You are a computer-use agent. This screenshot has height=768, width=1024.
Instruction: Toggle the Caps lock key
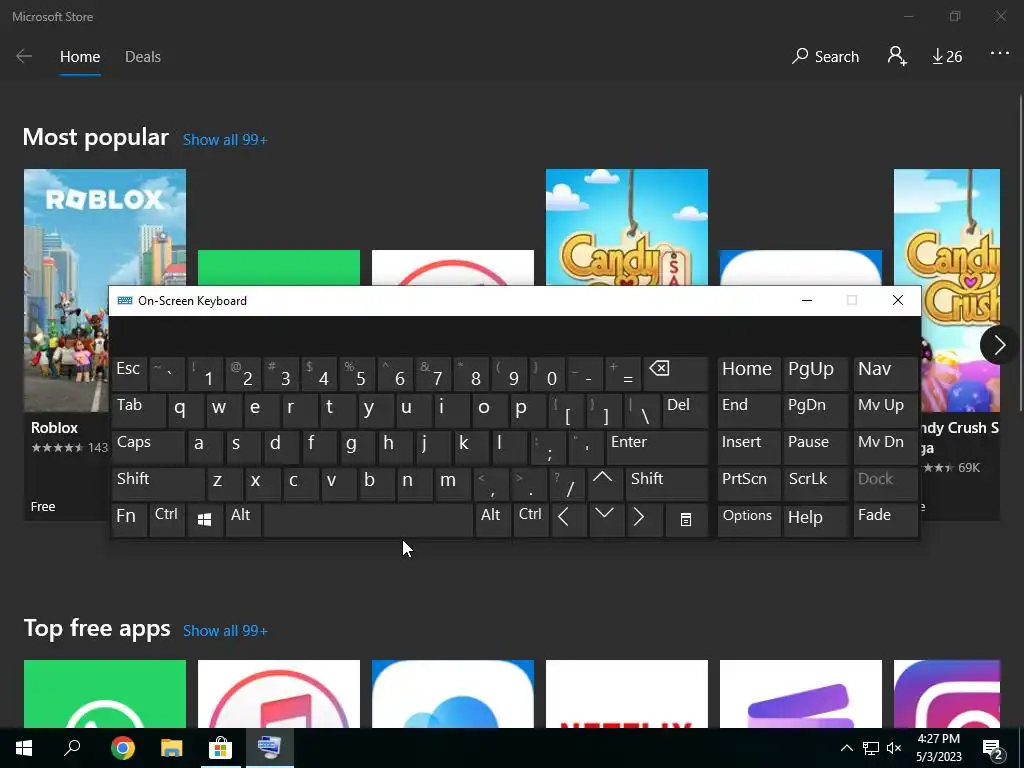coord(148,447)
